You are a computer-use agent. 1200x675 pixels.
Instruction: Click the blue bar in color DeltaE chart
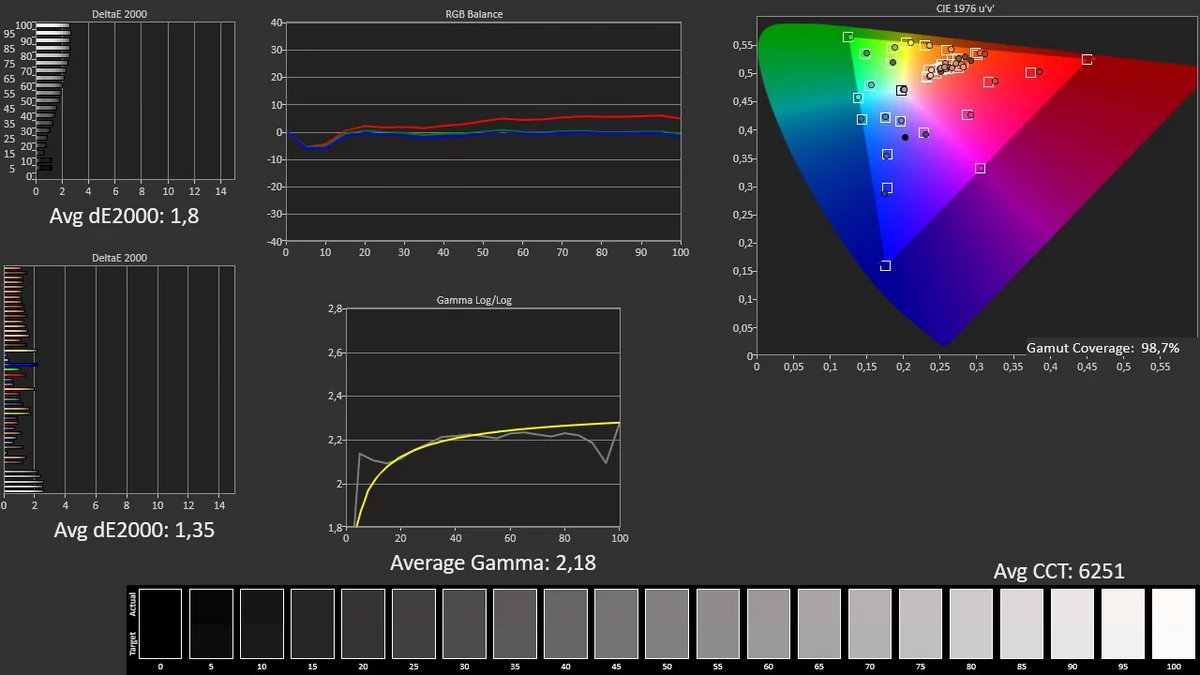21,365
